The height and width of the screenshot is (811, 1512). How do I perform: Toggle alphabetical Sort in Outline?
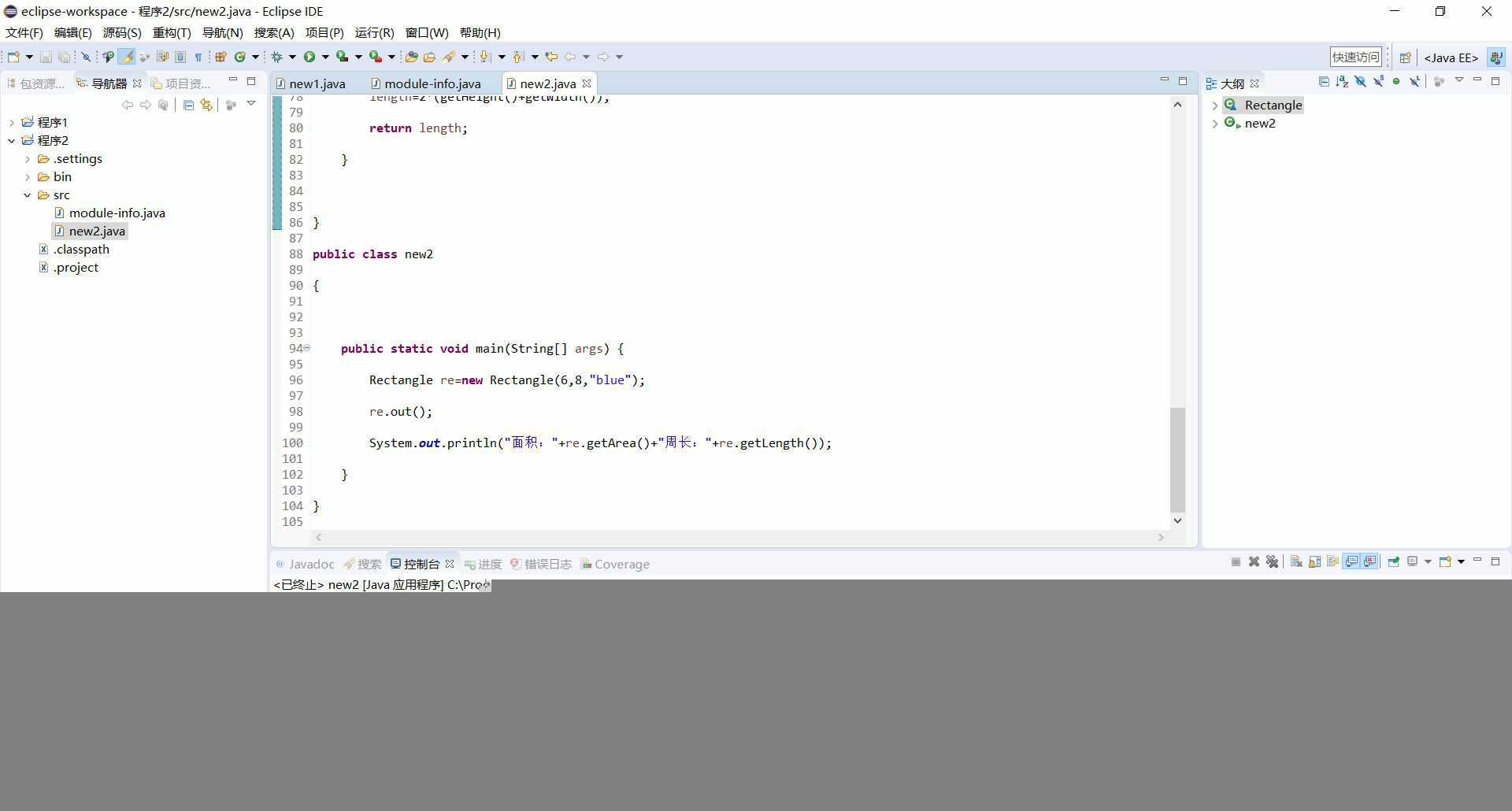[x=1342, y=82]
